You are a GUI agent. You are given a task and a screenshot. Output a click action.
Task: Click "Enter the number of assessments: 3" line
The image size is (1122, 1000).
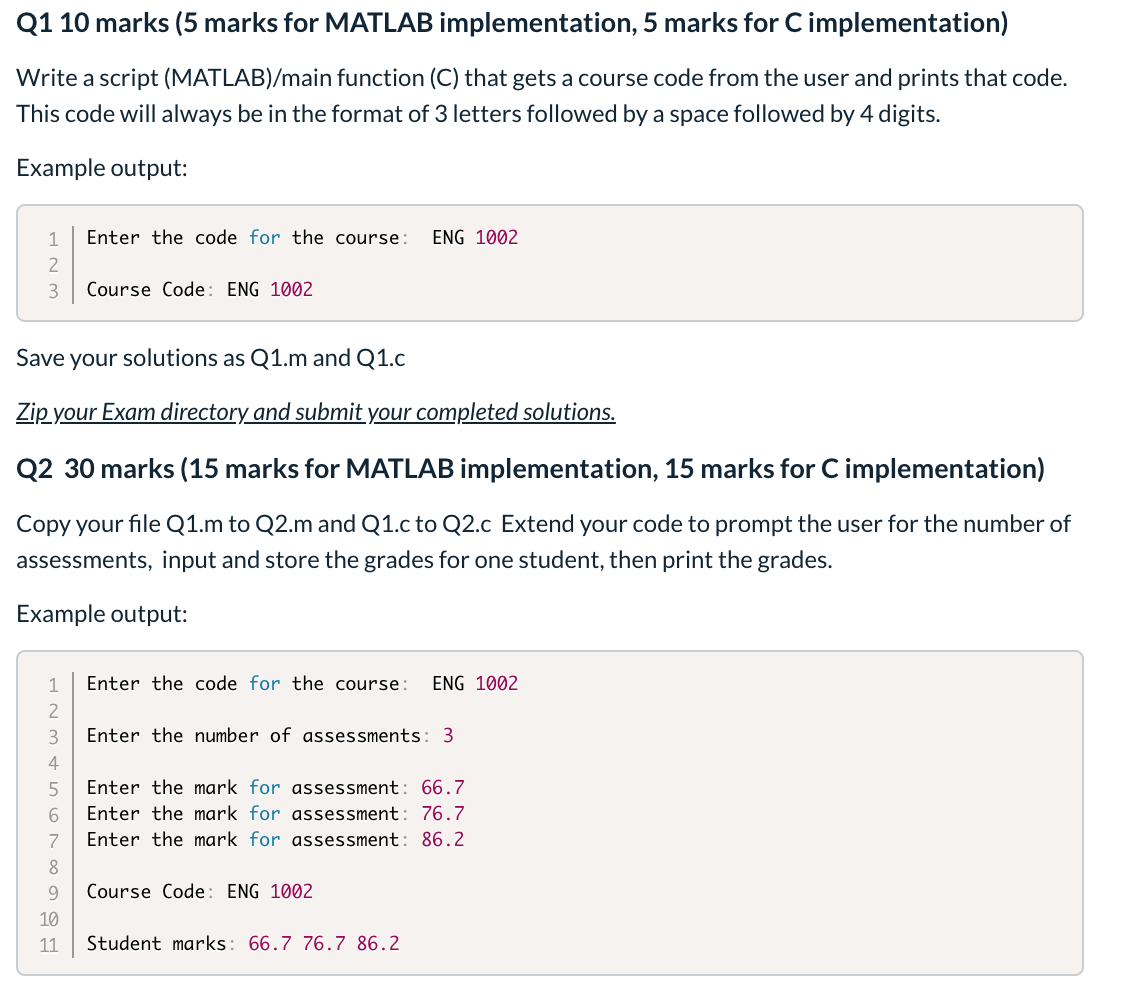point(264,735)
